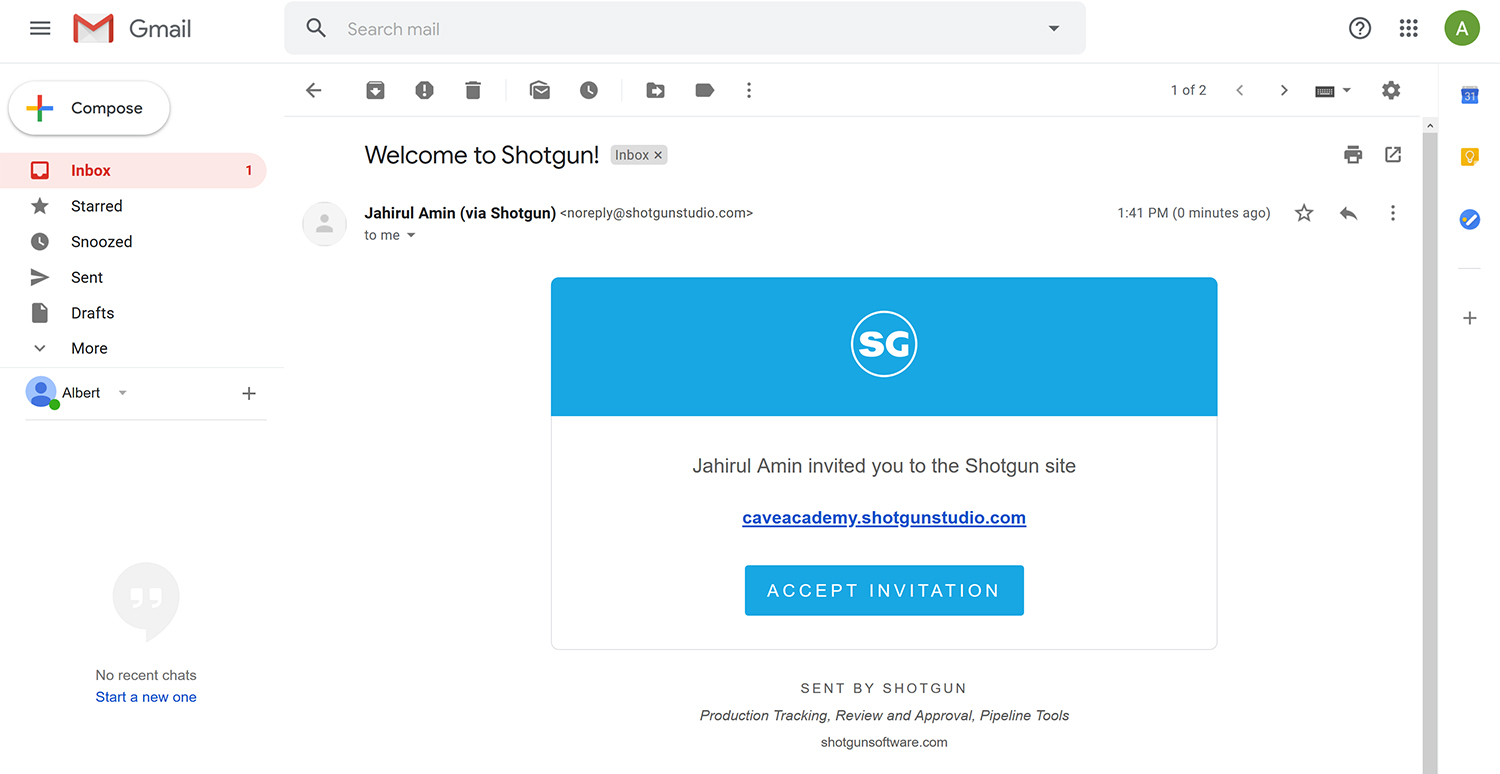This screenshot has width=1500, height=774.
Task: Report the email as spam
Action: click(424, 90)
